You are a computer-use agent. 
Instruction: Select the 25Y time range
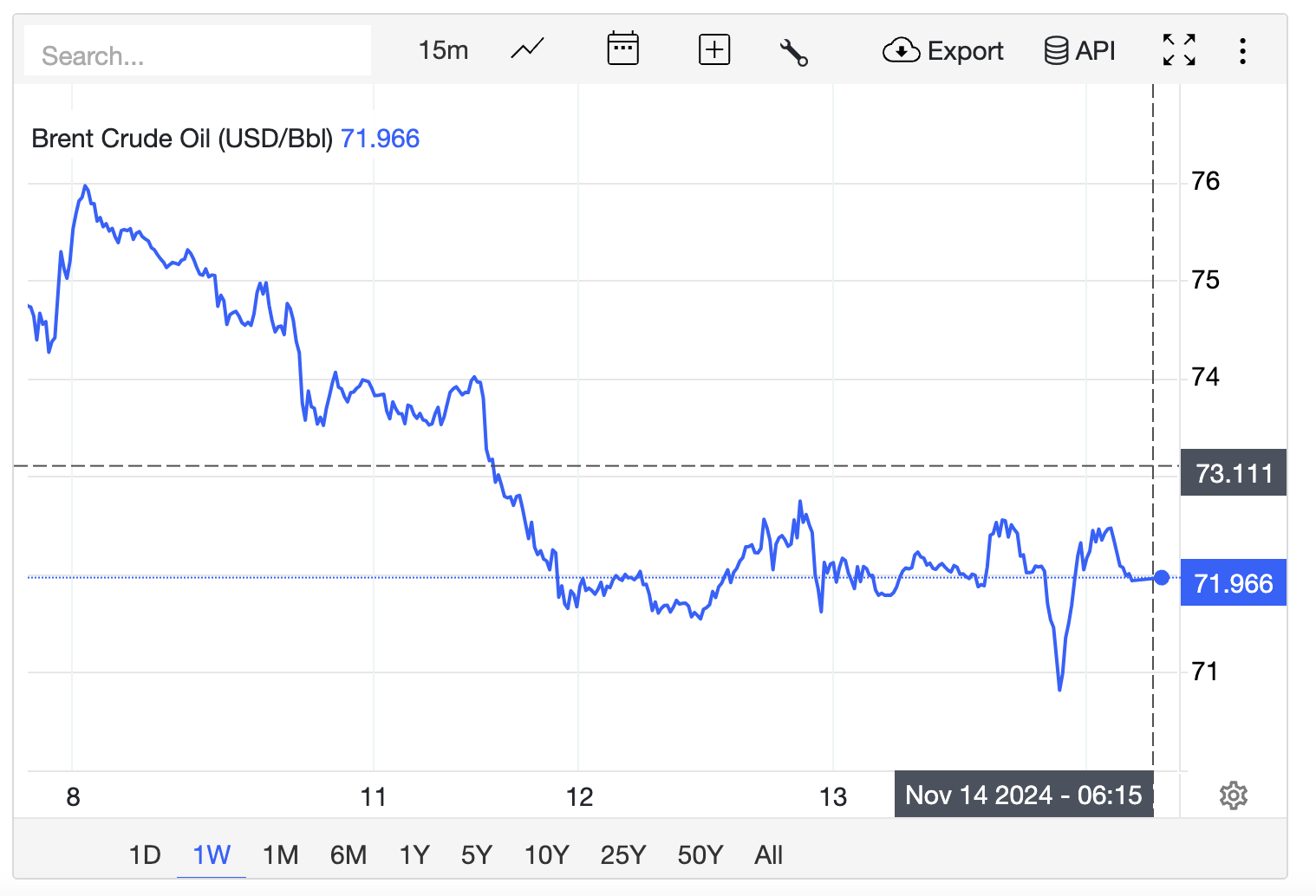coord(623,855)
